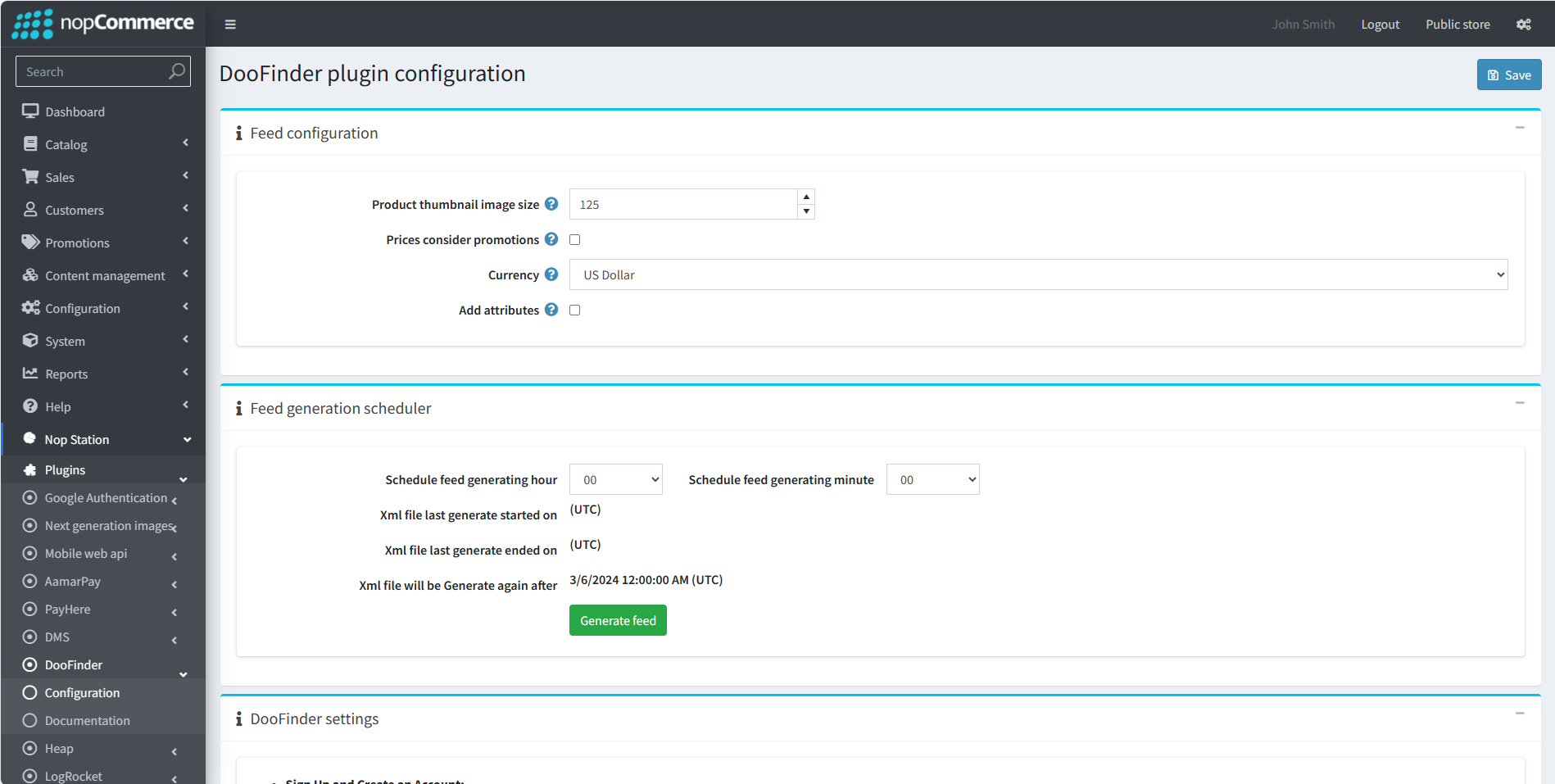1555x784 pixels.
Task: Show help tooltip for Currency
Action: tap(551, 274)
